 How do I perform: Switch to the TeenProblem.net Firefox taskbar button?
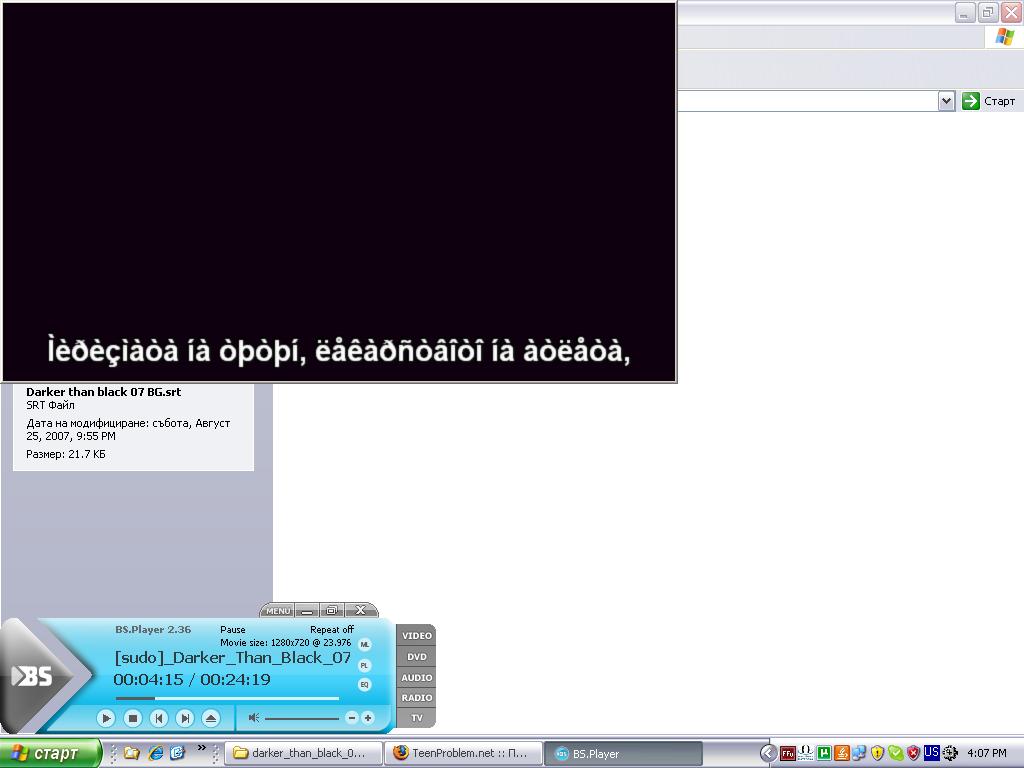click(464, 754)
